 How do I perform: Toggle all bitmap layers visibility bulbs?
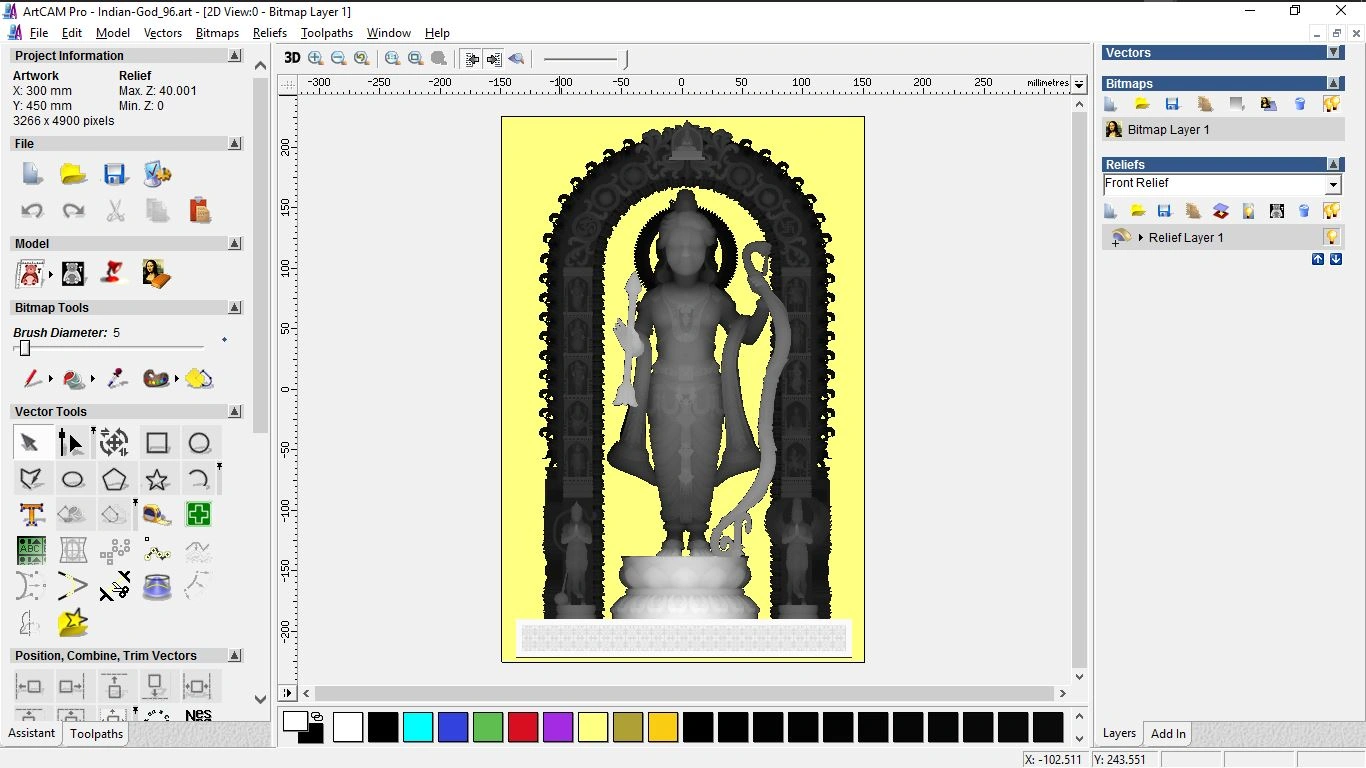tap(1331, 104)
